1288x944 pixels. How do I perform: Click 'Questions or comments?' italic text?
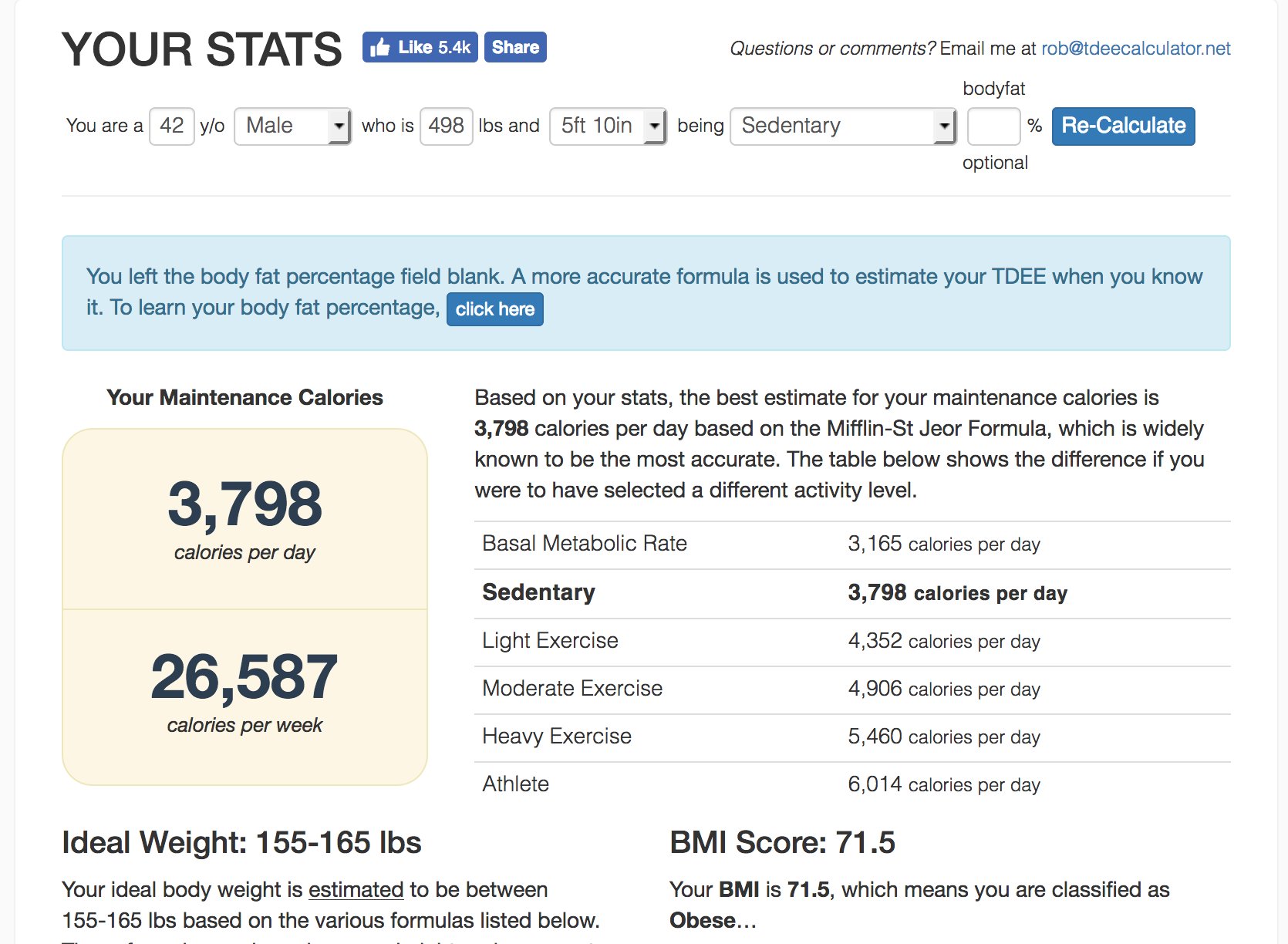click(x=832, y=49)
